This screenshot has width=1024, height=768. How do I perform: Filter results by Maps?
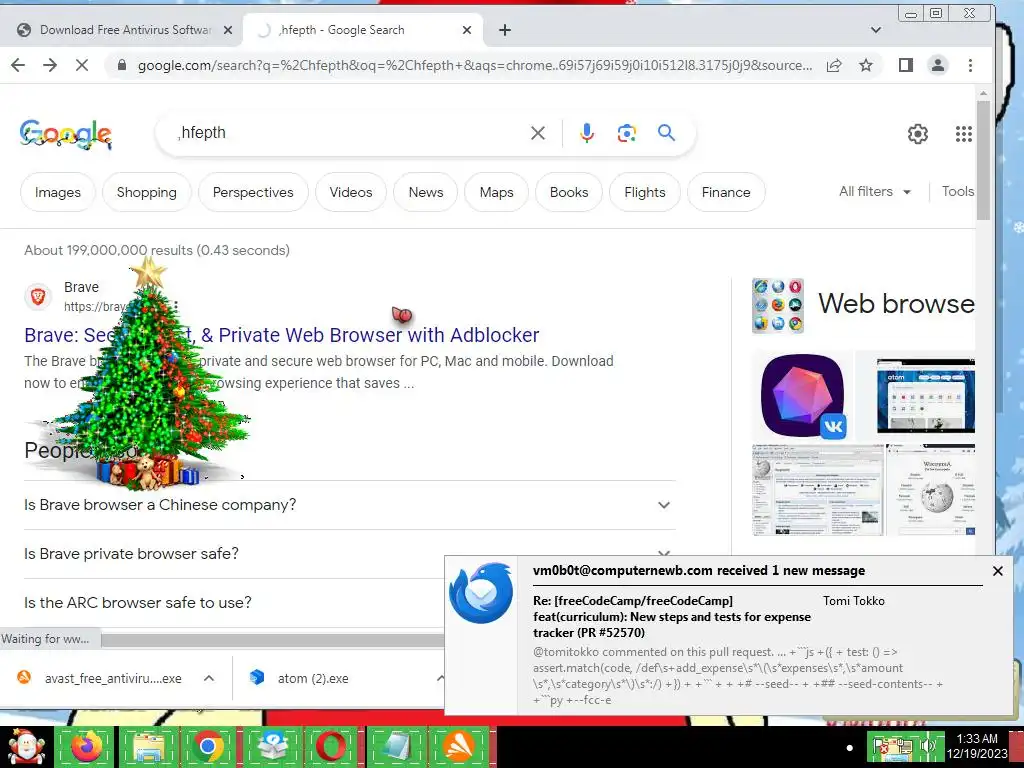pyautogui.click(x=496, y=192)
